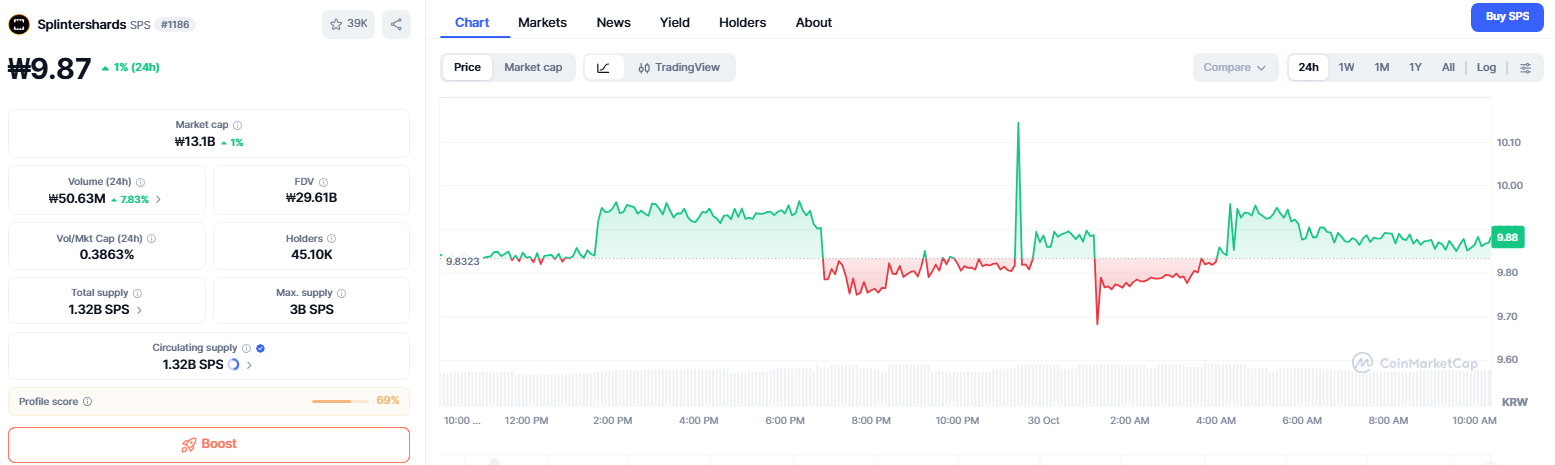Click the Profile score info icon
The height and width of the screenshot is (465, 1555).
[x=88, y=402]
